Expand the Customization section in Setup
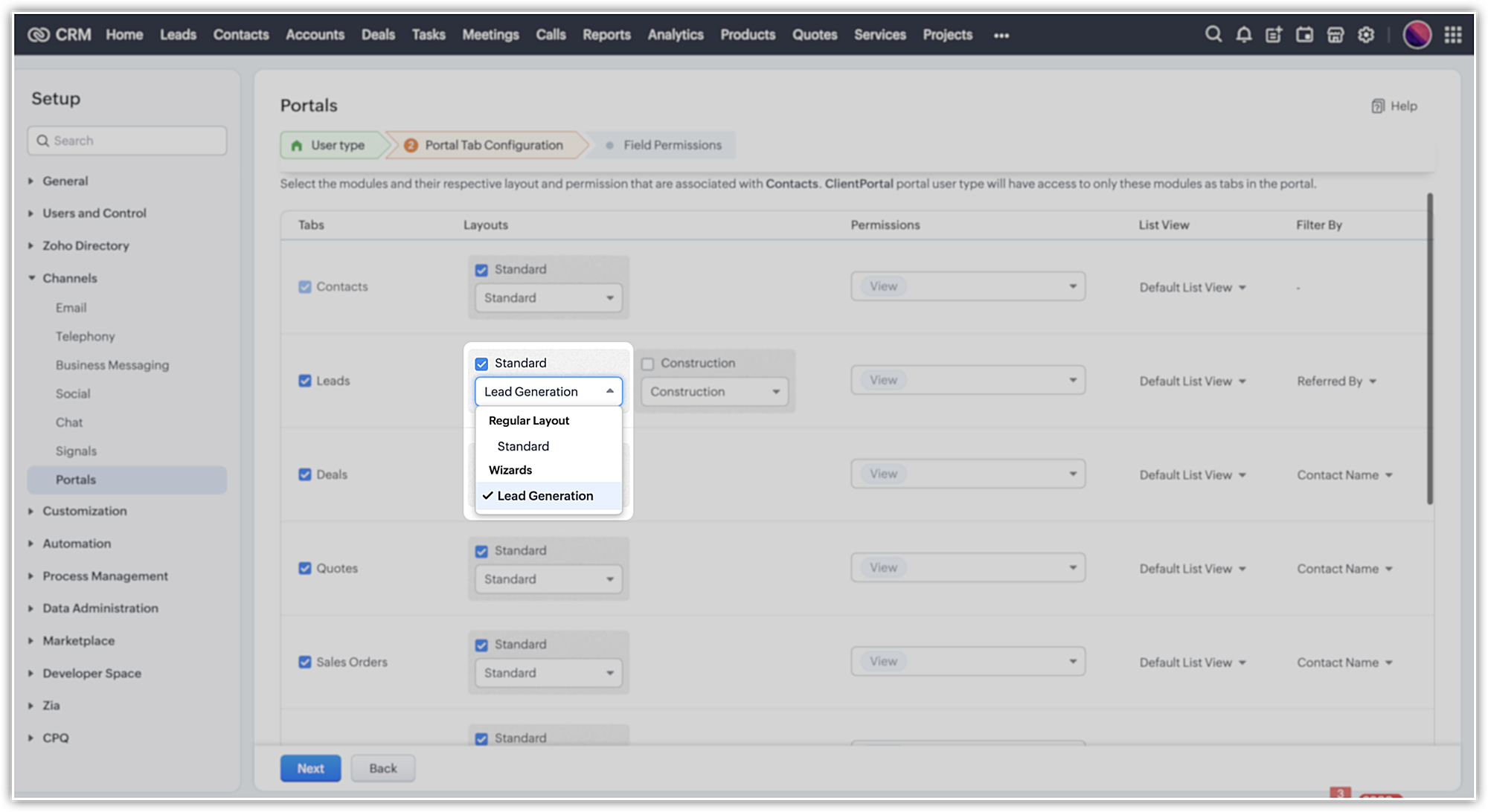1488x812 pixels. tap(84, 511)
